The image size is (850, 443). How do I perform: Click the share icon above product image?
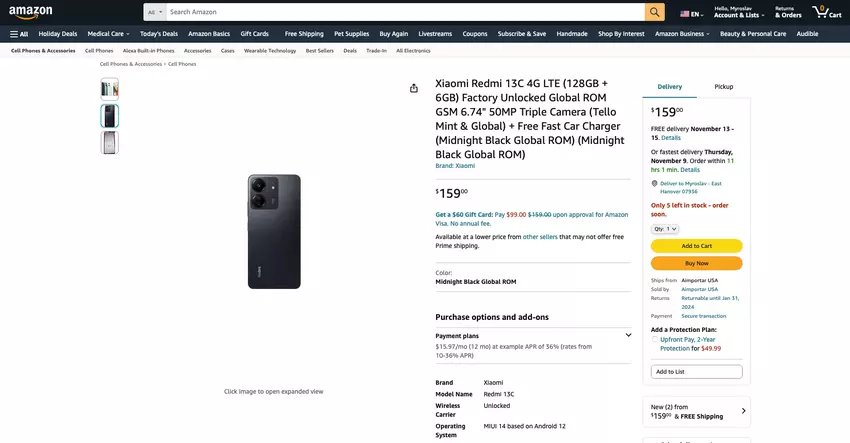(x=414, y=88)
